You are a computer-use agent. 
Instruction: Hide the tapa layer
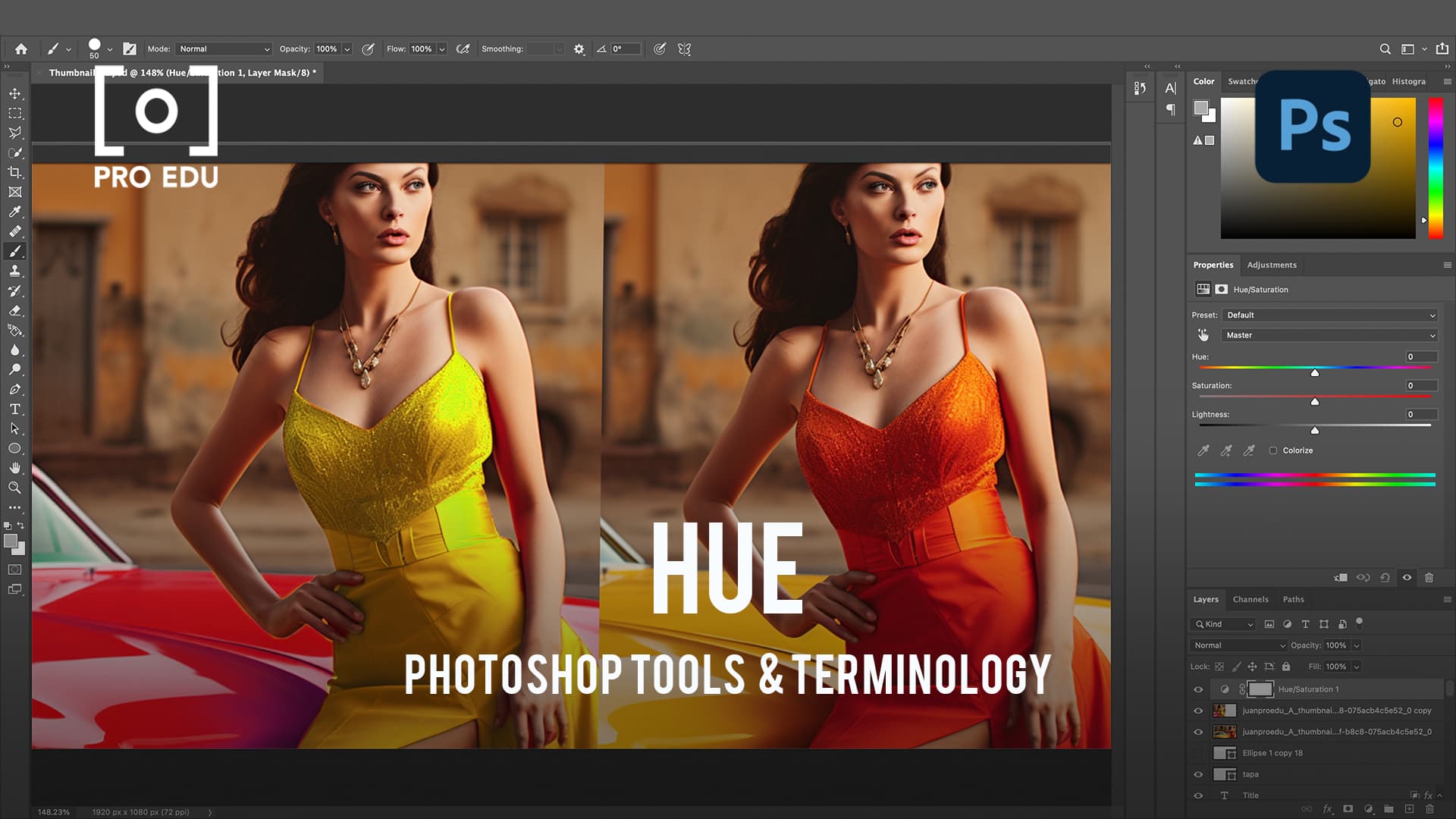1198,774
